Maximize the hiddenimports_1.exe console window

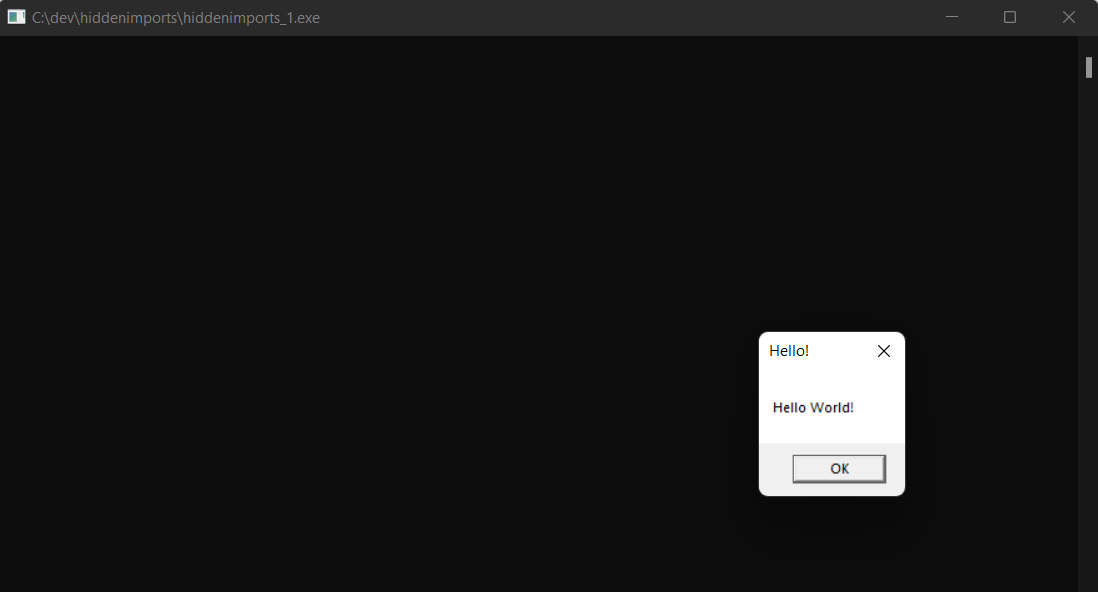click(1010, 17)
